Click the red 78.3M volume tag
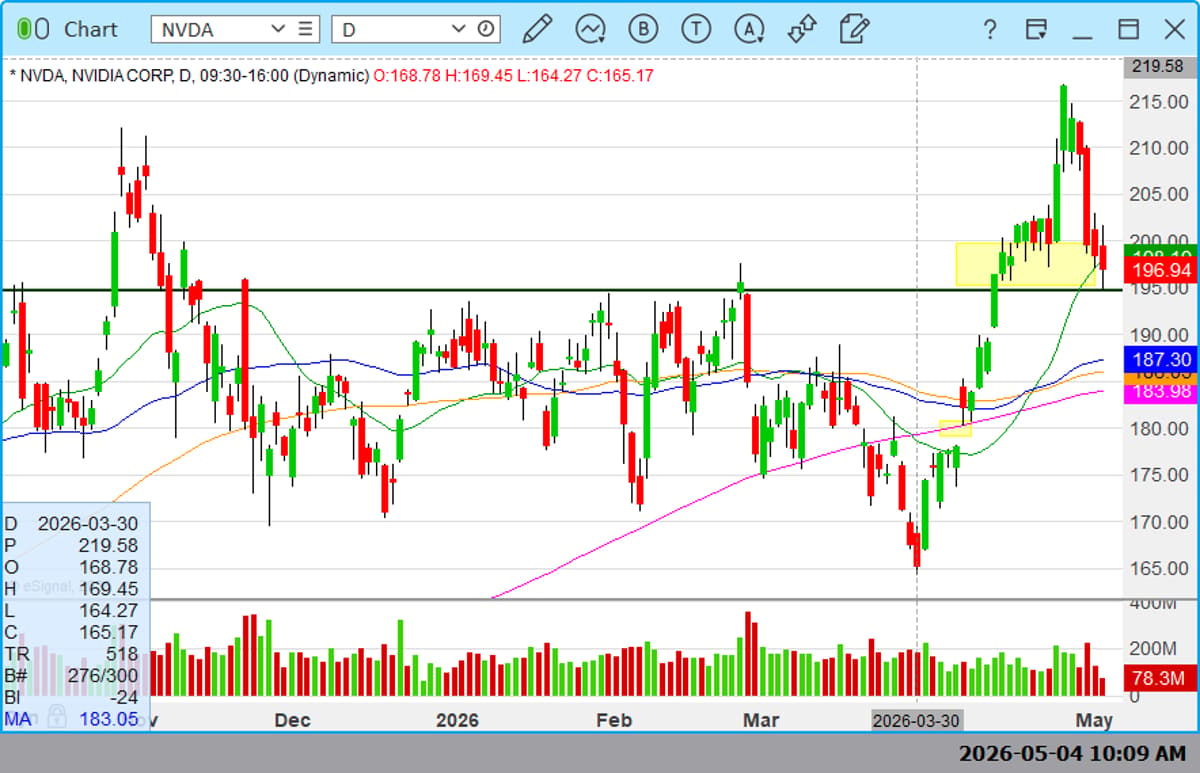Image resolution: width=1200 pixels, height=773 pixels. click(1161, 679)
